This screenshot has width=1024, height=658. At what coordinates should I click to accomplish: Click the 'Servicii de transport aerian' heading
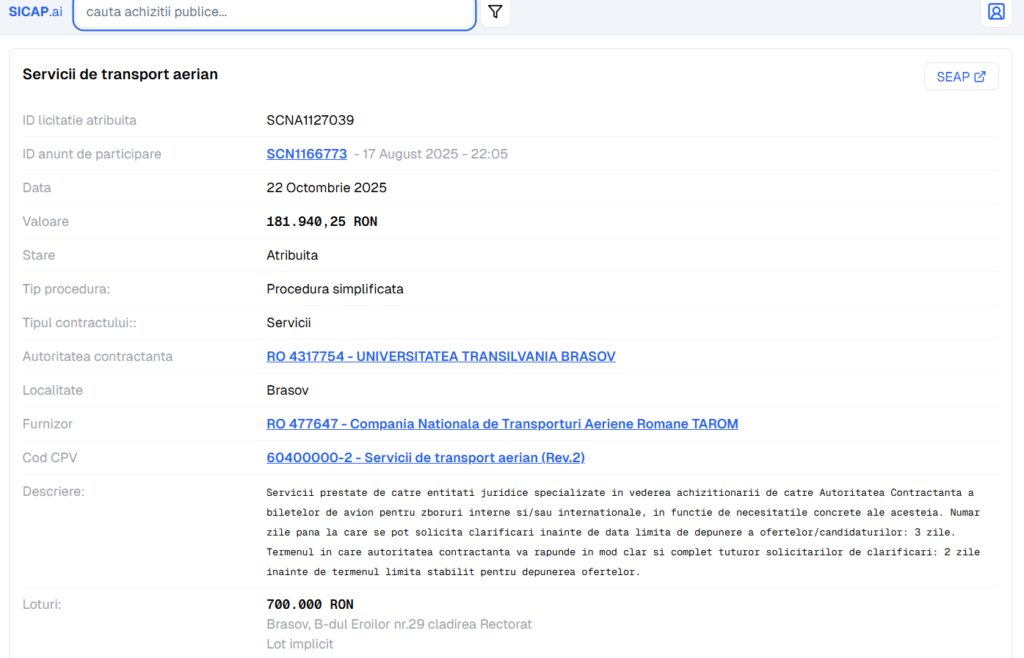pos(120,74)
